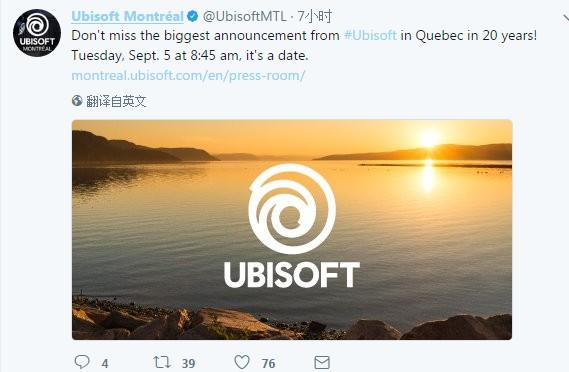569x372 pixels.
Task: Click the blue verified badge icon
Action: (x=193, y=16)
